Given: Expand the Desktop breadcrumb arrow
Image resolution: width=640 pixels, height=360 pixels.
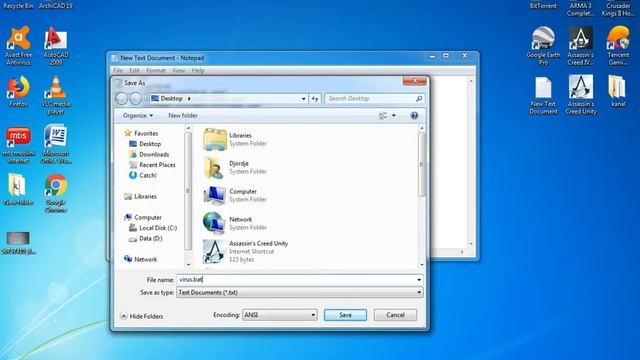Looking at the screenshot, I should coord(189,98).
